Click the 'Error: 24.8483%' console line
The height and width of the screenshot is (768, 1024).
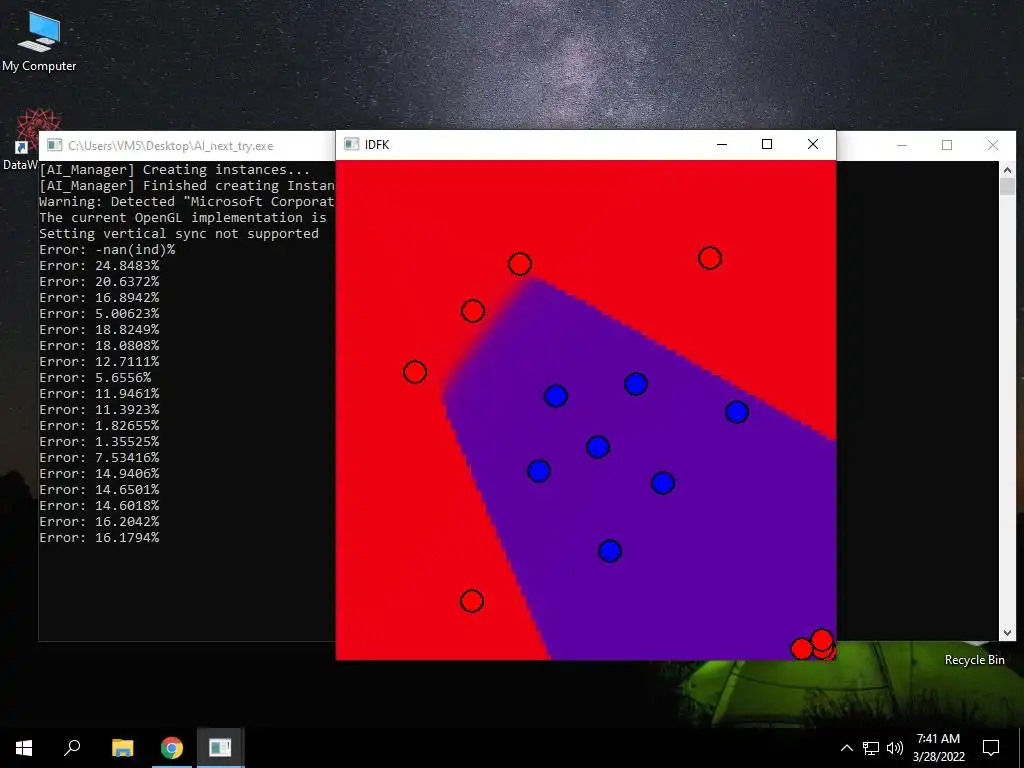click(99, 266)
